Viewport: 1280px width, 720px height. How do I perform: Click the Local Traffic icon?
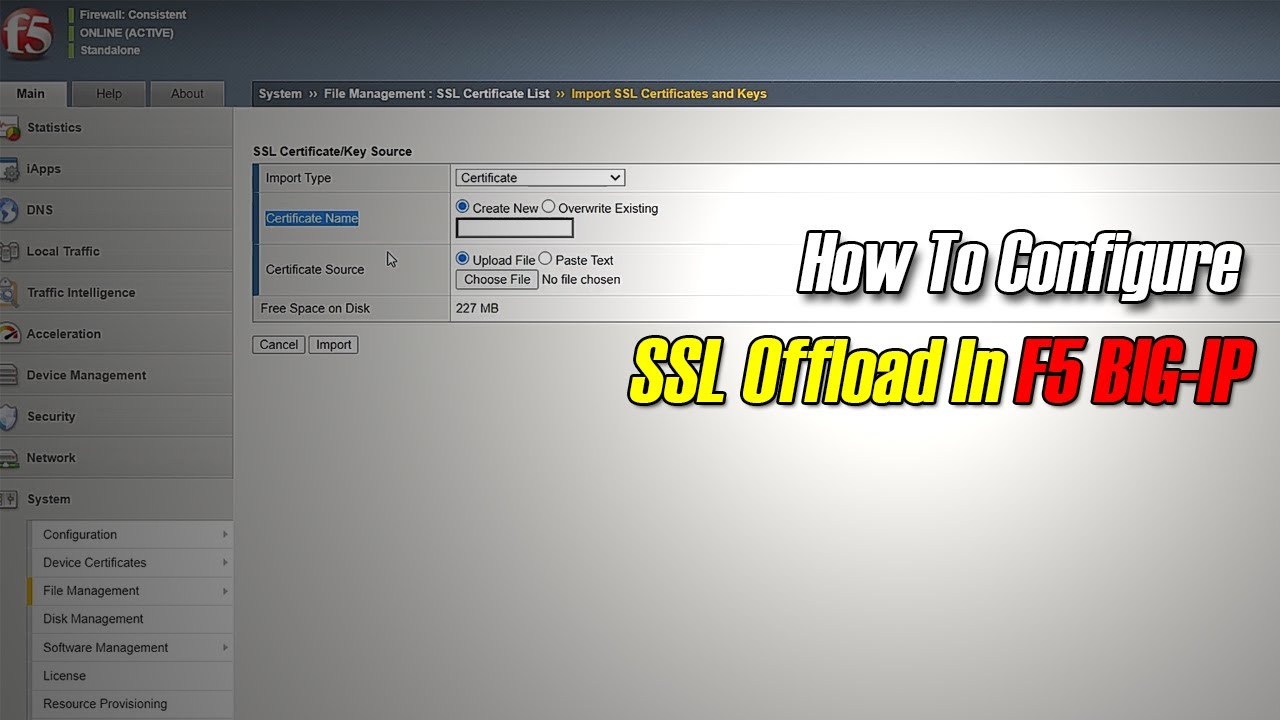10,252
